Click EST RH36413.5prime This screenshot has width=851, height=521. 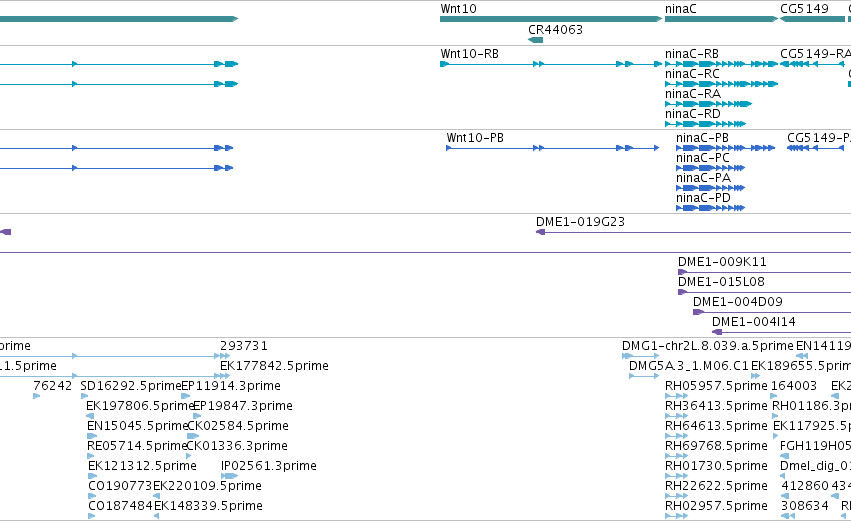[716, 406]
